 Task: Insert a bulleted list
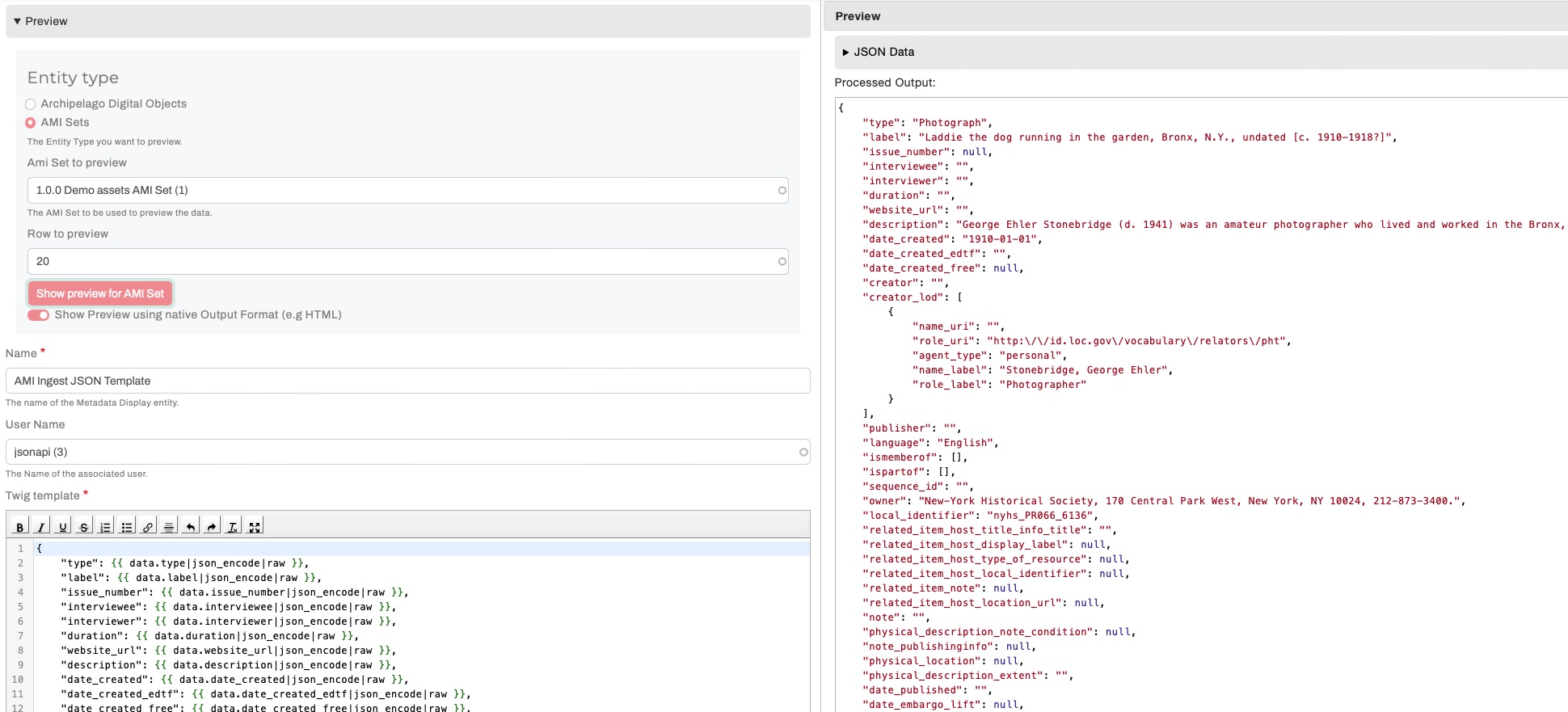[x=127, y=527]
